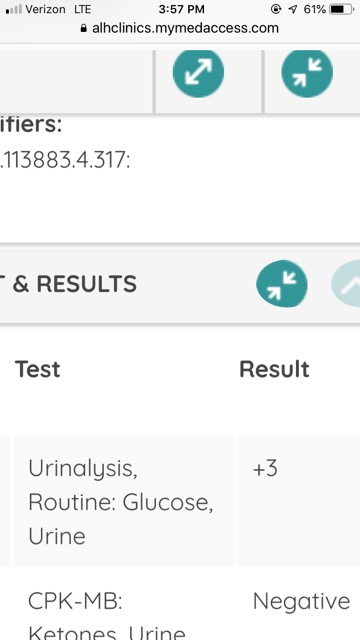Tap the alhclinics.mymedaccess.com address bar

[x=180, y=28]
